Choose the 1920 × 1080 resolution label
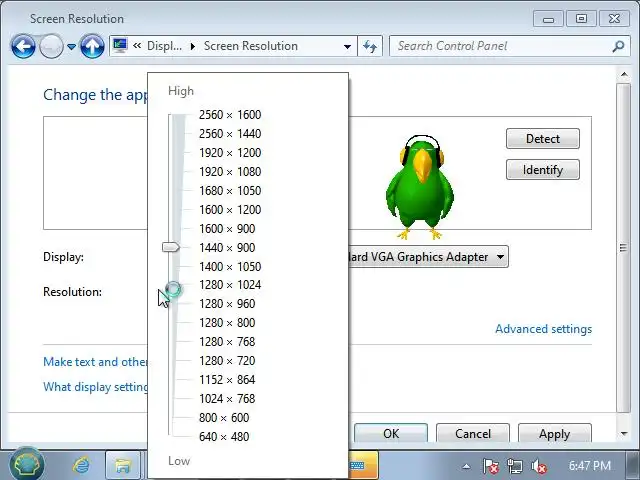 point(230,171)
